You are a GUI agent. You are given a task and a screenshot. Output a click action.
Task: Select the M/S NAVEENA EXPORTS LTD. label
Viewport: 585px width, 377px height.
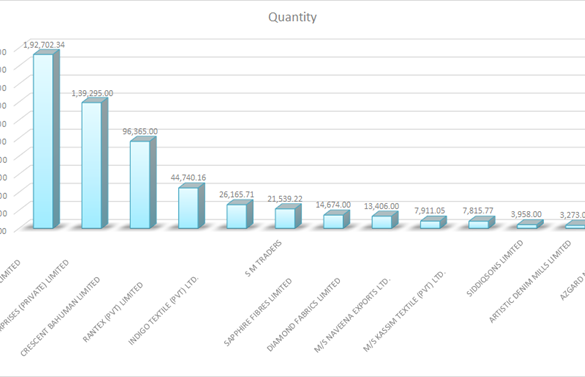pos(352,315)
